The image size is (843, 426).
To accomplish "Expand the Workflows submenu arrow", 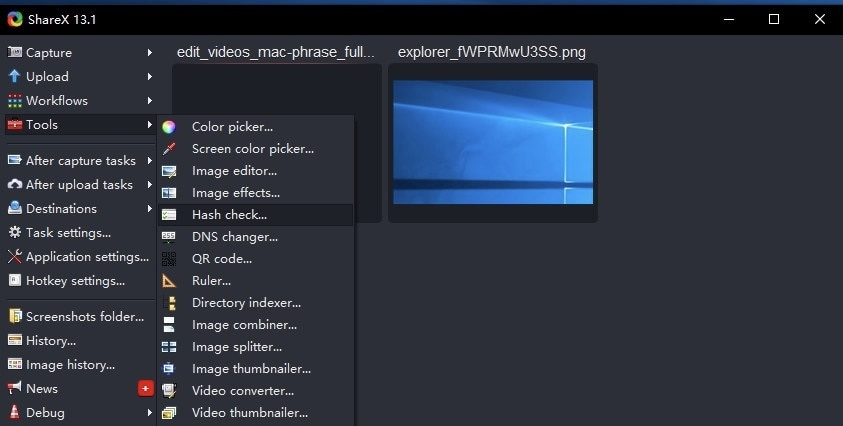I will pos(149,101).
